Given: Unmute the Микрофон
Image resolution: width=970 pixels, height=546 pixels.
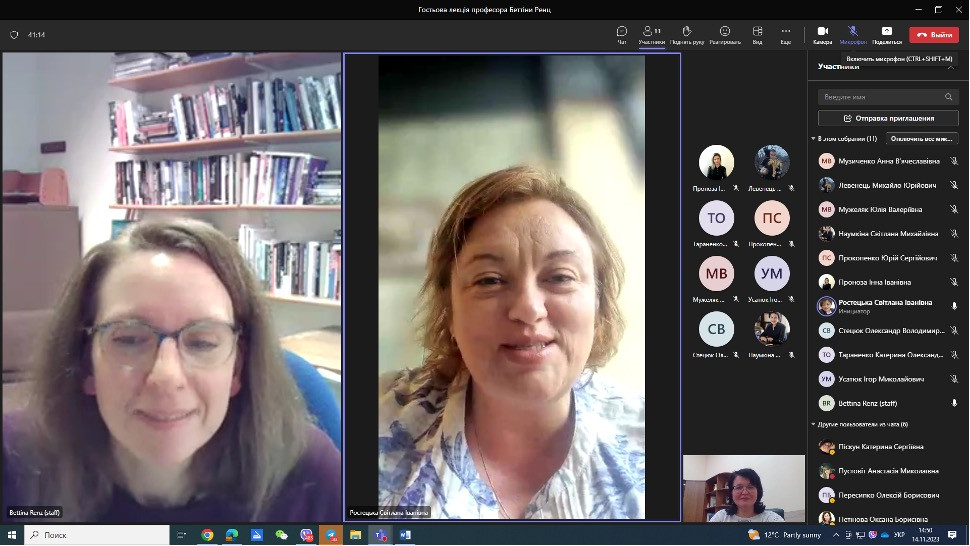Looking at the screenshot, I should pos(852,35).
